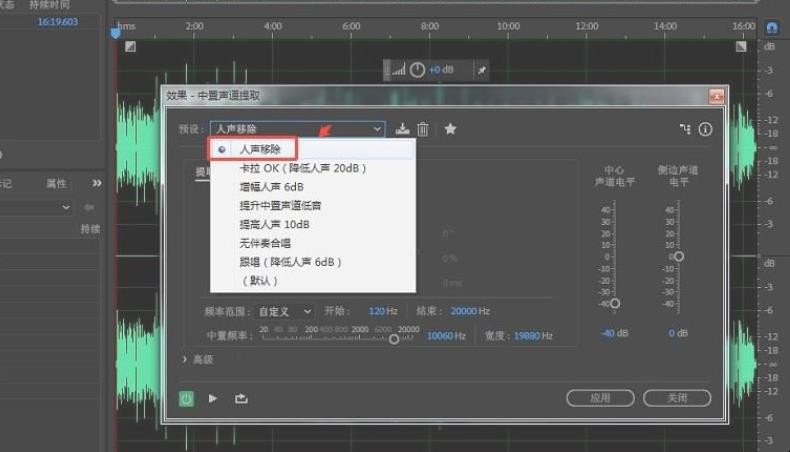Click the 12:00 mark on timeline ruler
The image size is (790, 452).
point(586,26)
